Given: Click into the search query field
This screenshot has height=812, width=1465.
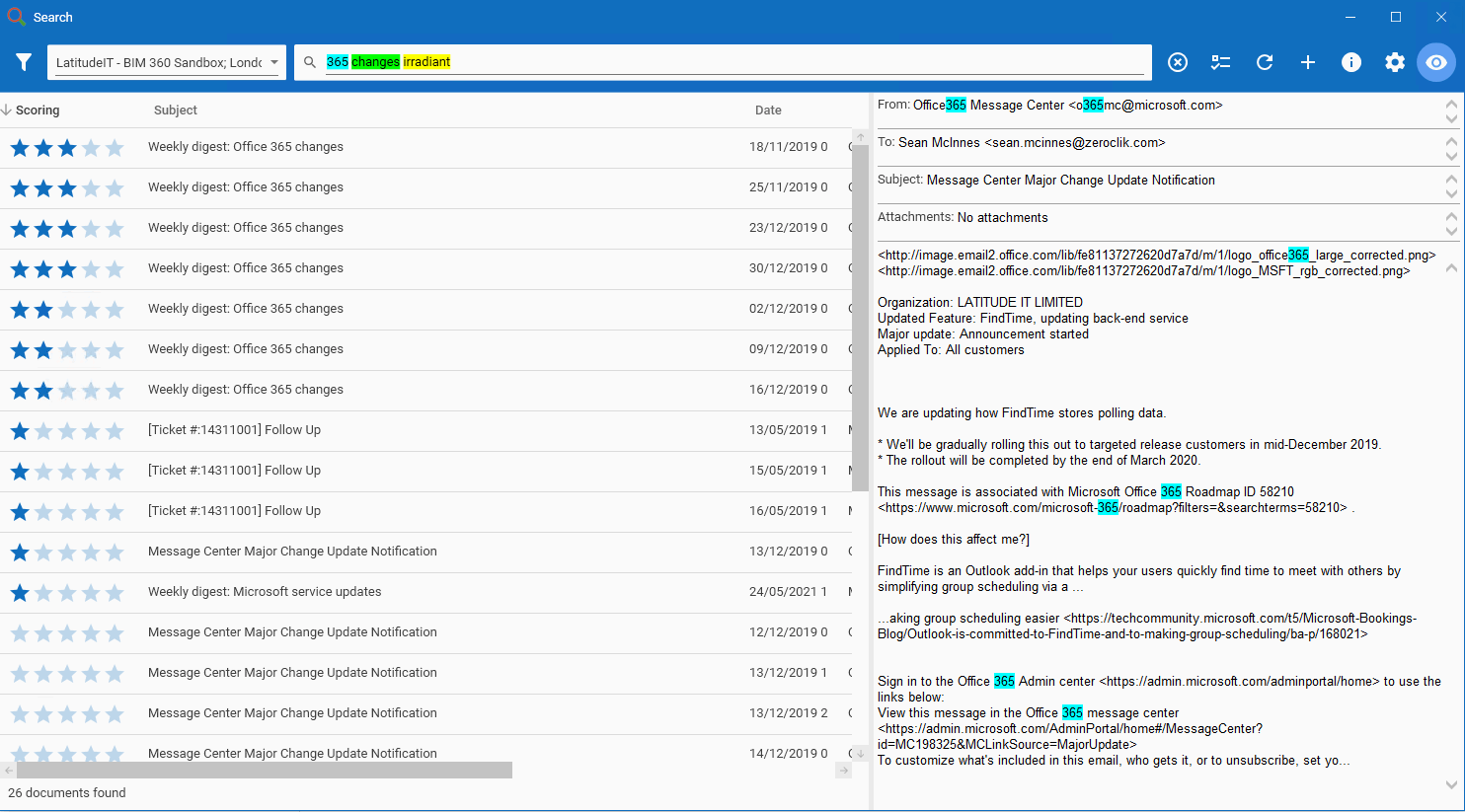Looking at the screenshot, I should [734, 62].
